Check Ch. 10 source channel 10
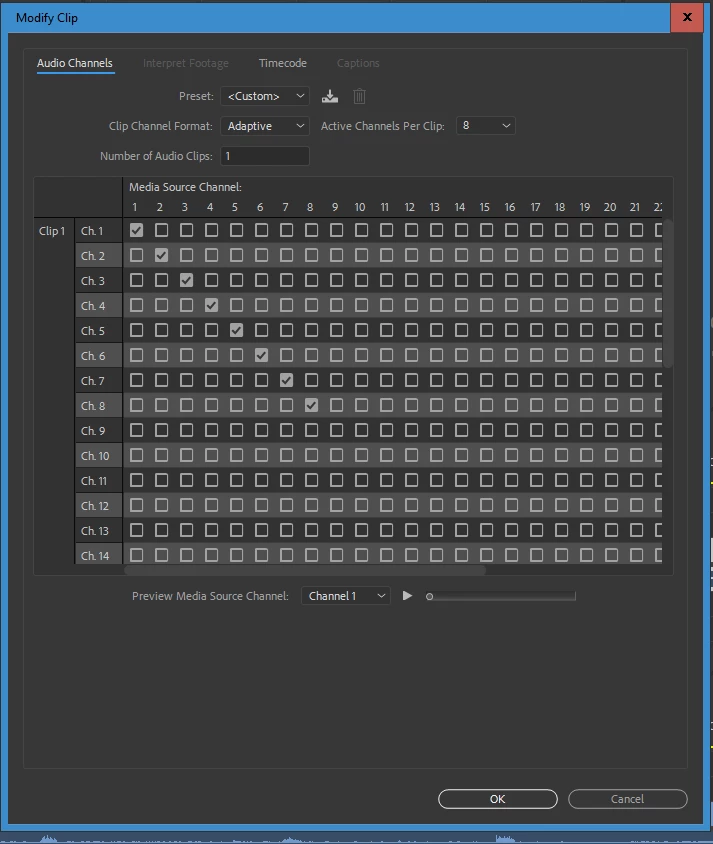Image resolution: width=713 pixels, height=844 pixels. (x=362, y=455)
